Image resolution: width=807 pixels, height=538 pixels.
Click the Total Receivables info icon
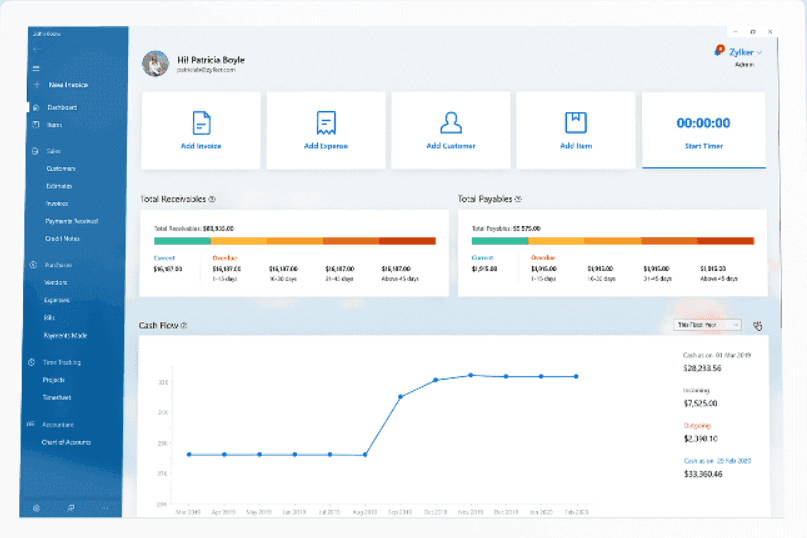click(212, 199)
